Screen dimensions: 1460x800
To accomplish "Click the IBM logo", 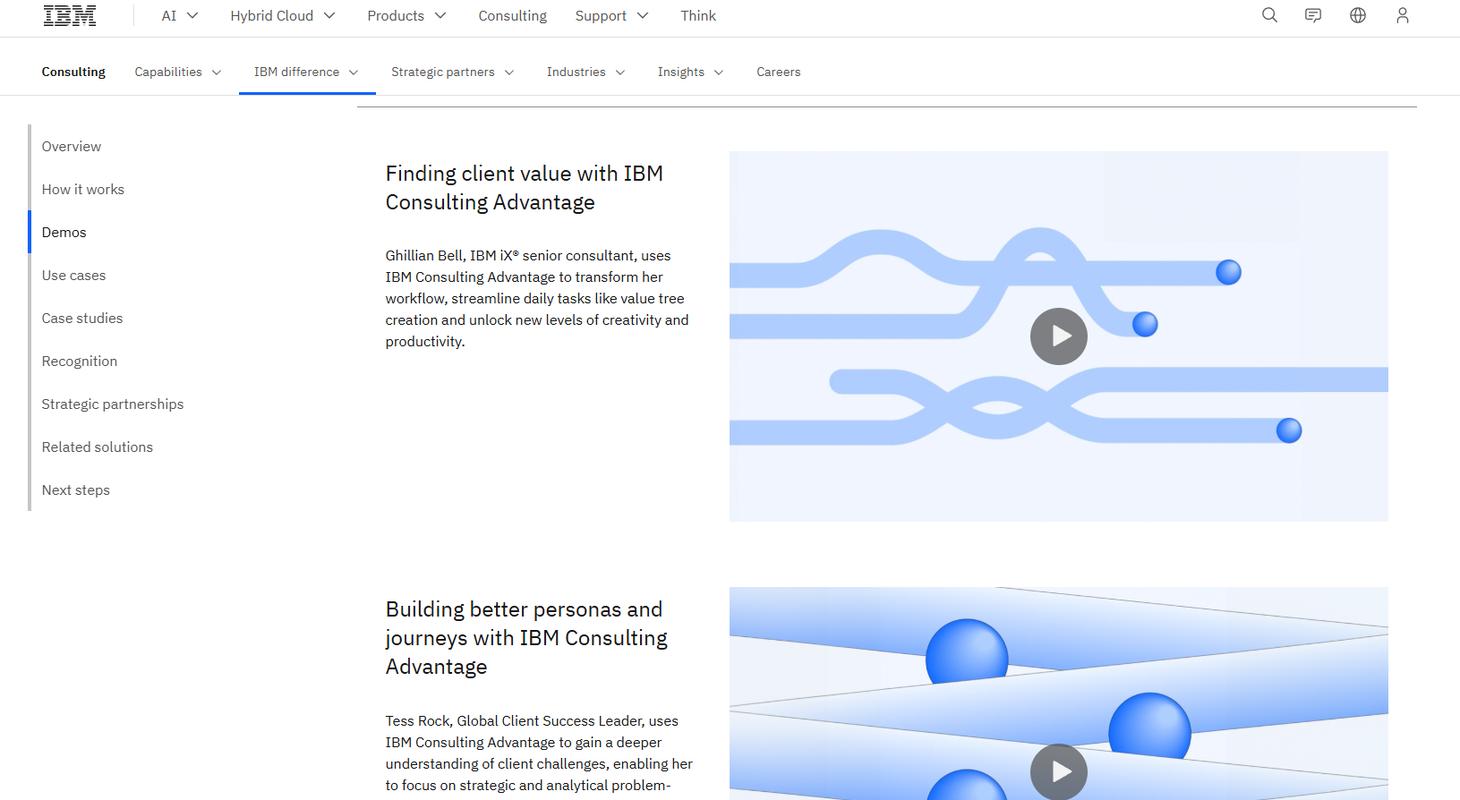I will 70,15.
